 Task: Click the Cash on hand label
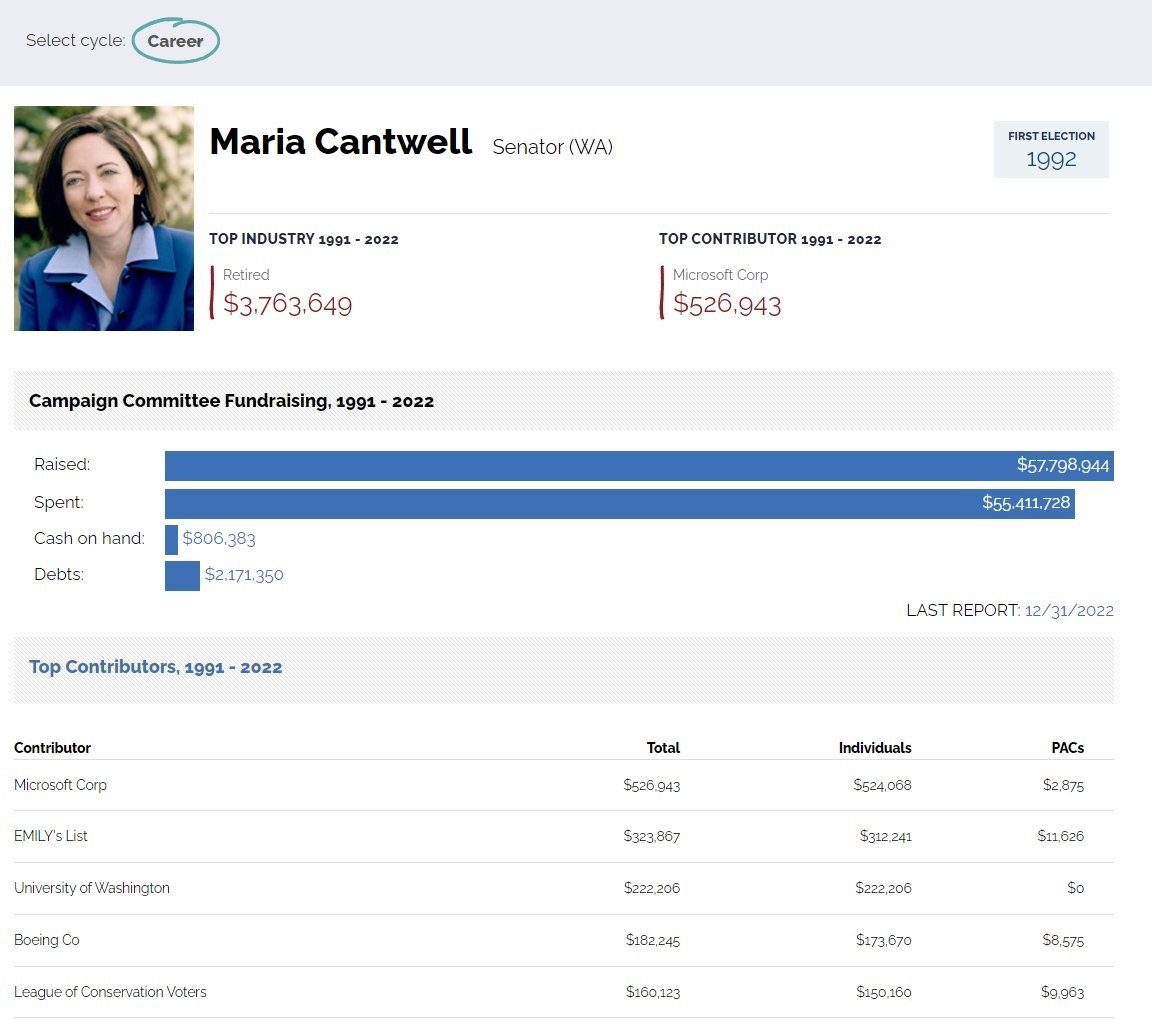pos(89,539)
